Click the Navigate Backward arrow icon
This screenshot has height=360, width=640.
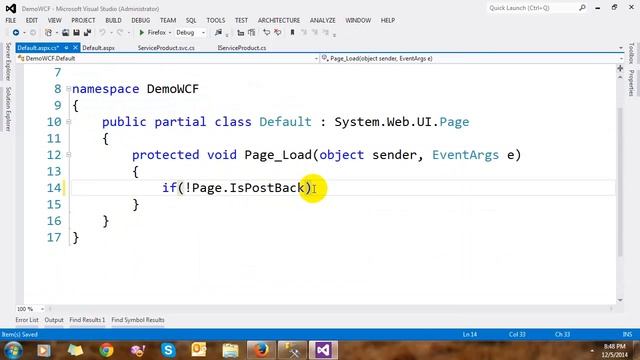point(16,32)
